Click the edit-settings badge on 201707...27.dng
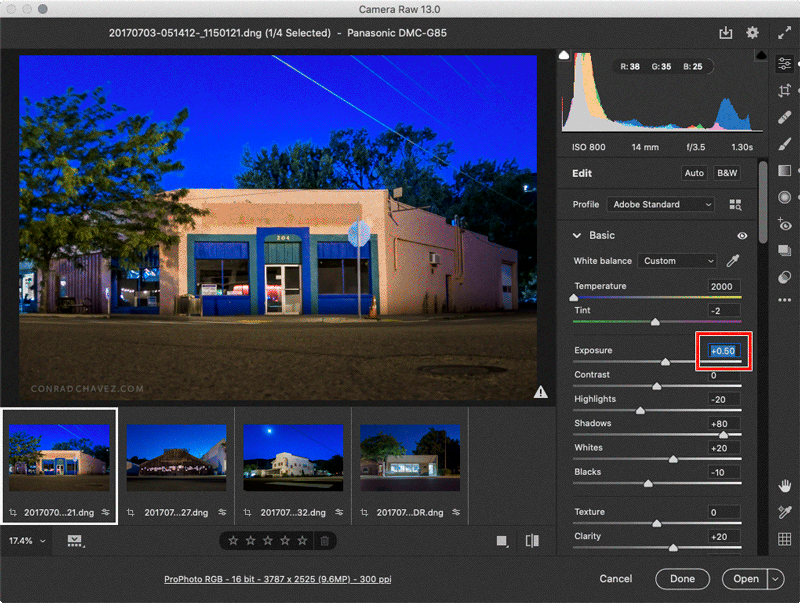This screenshot has width=800, height=603. click(x=222, y=512)
